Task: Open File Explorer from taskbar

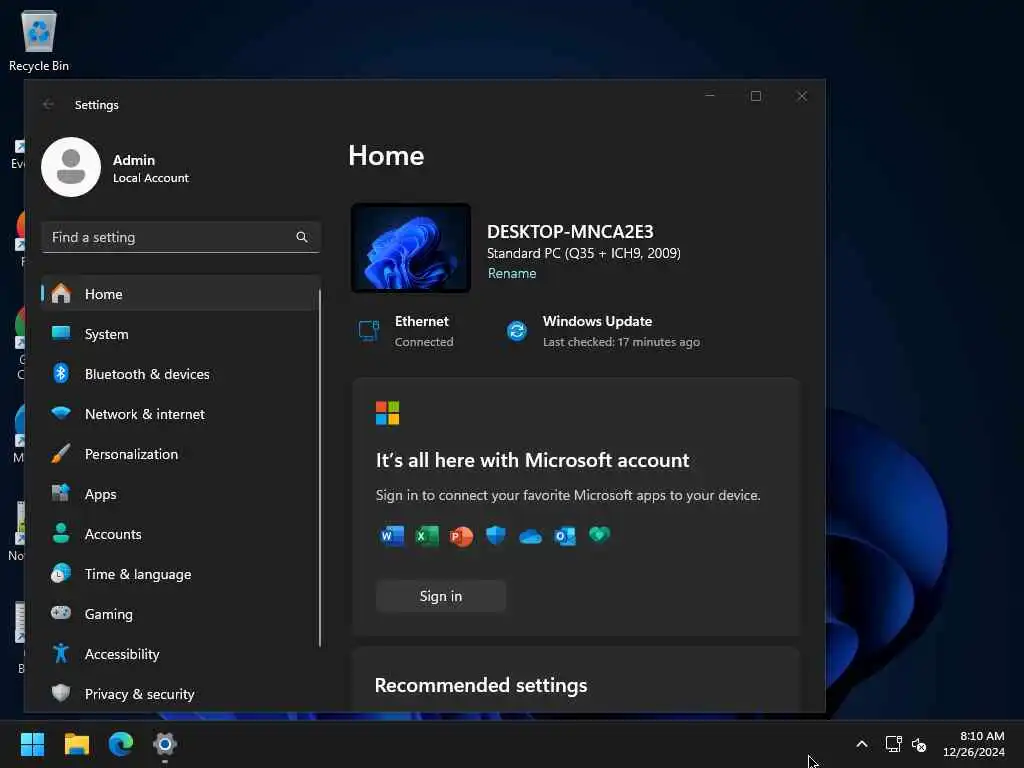Action: 77,744
